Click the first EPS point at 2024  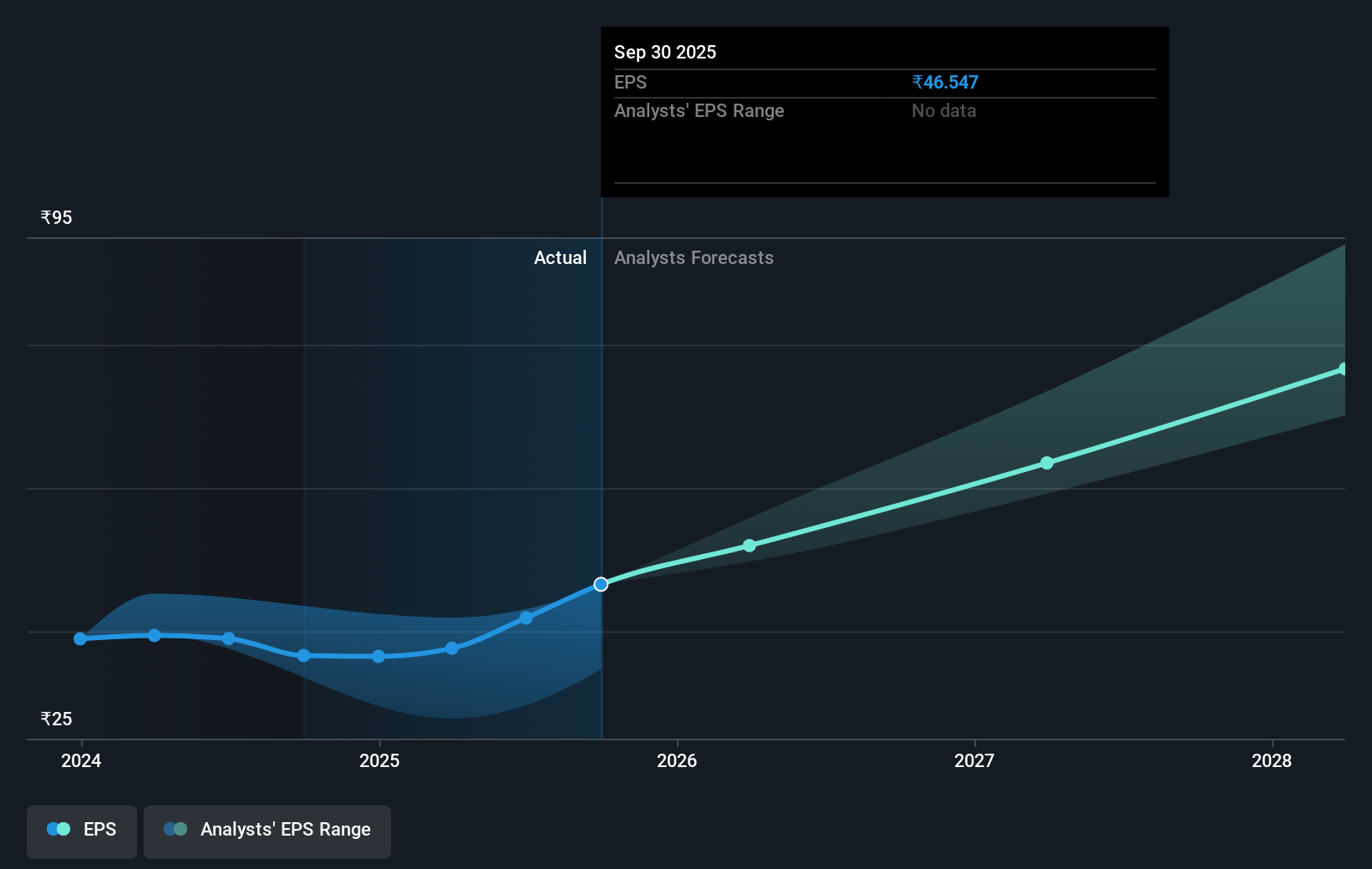point(80,638)
